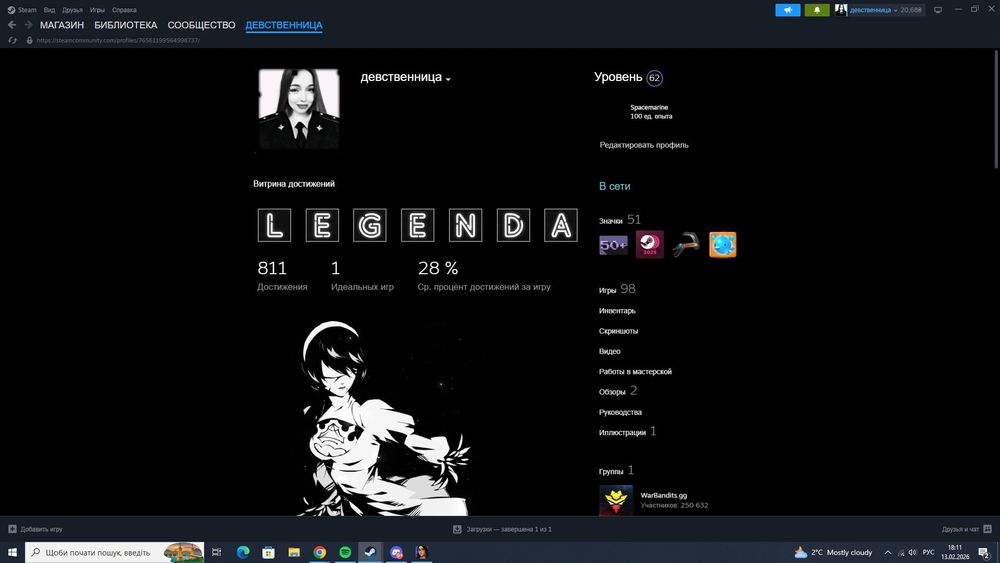The image size is (1000, 563).
Task: Open Работы в мастерской link
Action: (635, 371)
